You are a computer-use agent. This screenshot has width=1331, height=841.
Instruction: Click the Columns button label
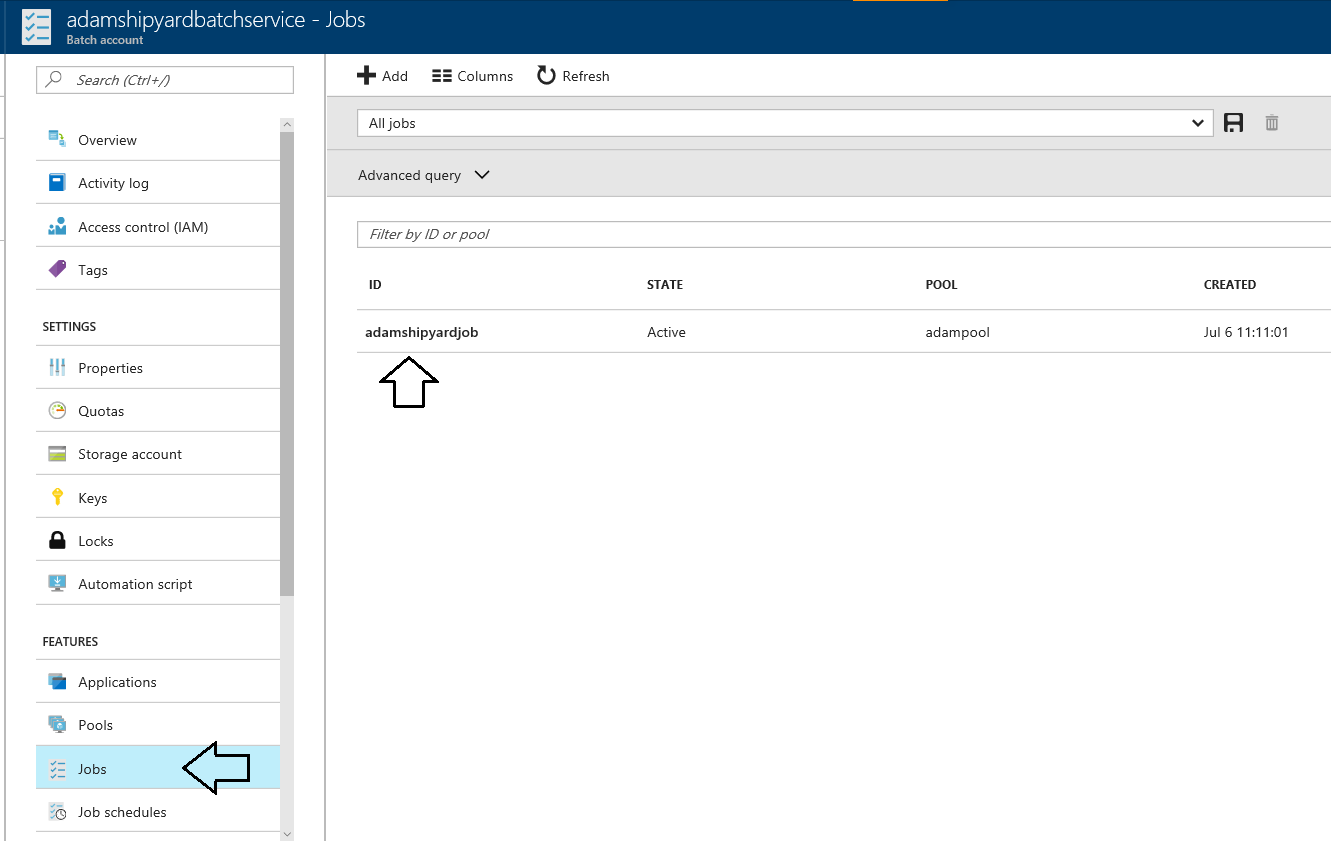coord(485,76)
